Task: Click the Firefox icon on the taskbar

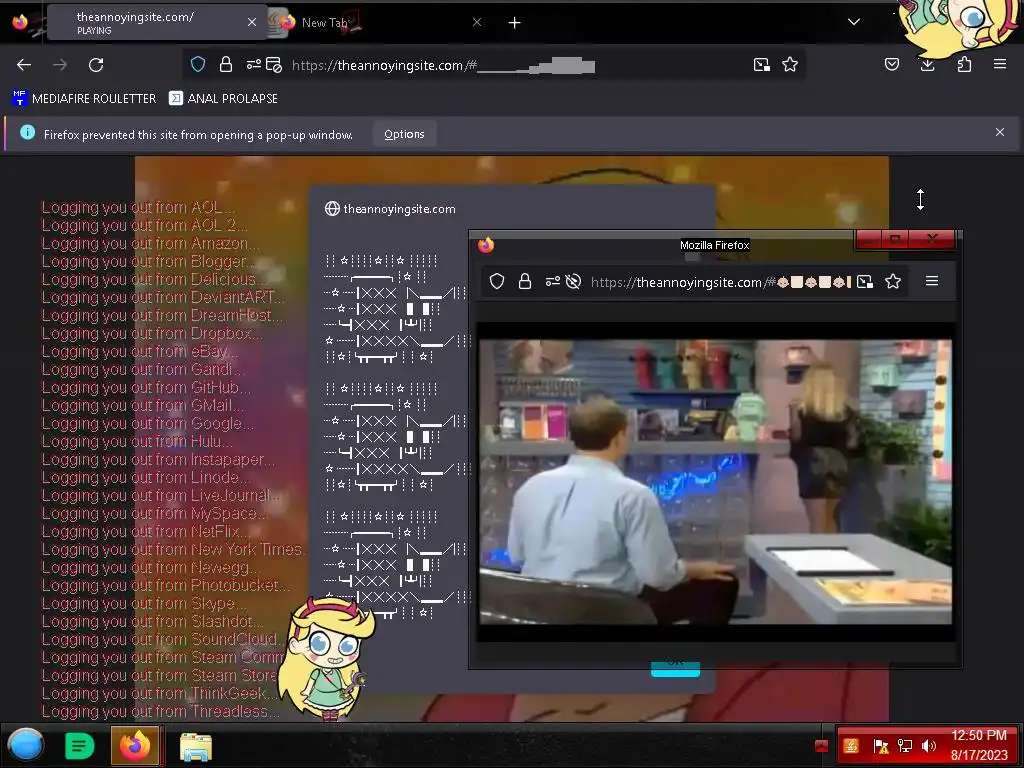Action: (x=135, y=745)
